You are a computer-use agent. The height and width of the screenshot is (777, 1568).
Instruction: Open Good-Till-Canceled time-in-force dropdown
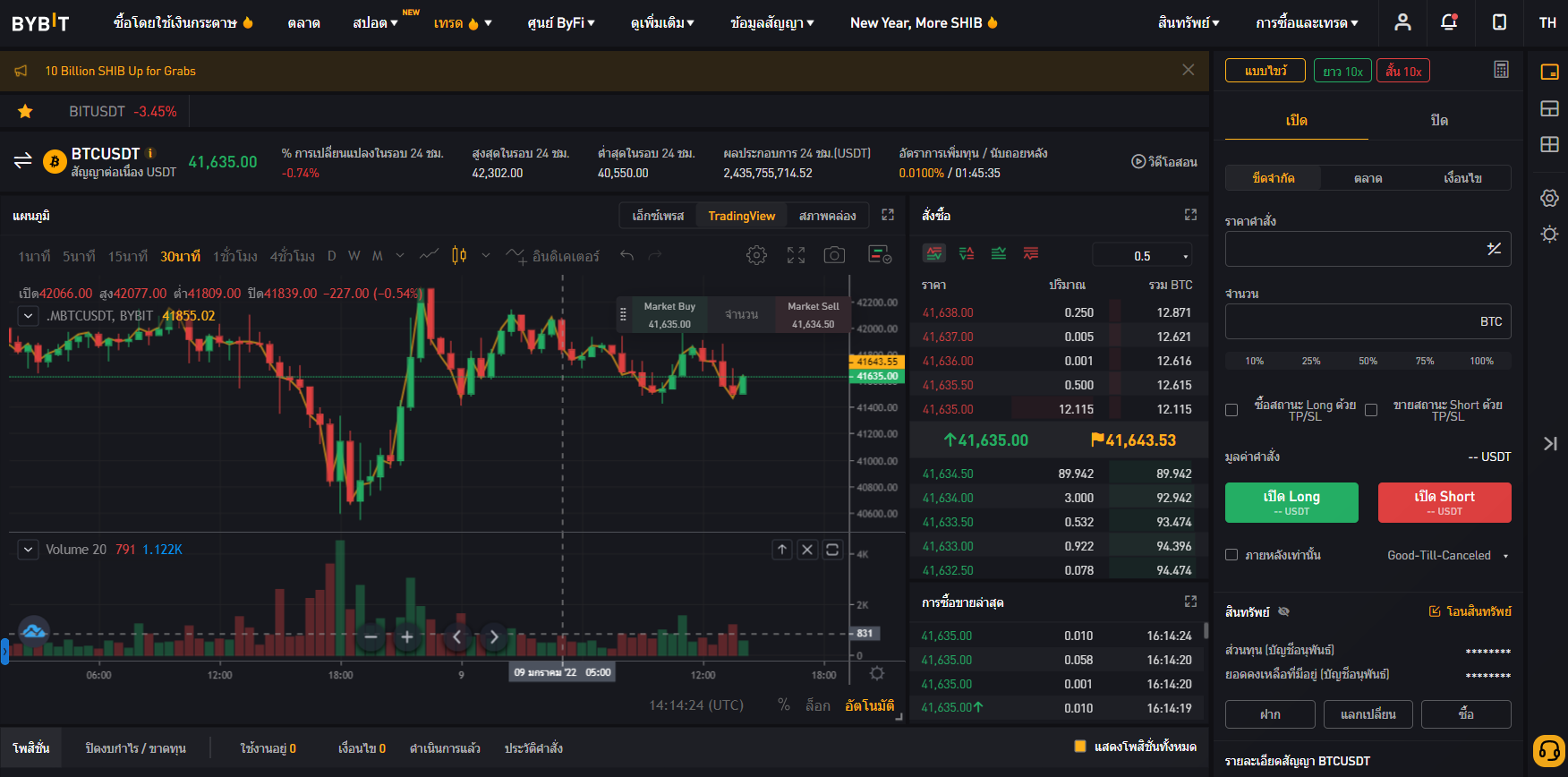click(x=1447, y=555)
